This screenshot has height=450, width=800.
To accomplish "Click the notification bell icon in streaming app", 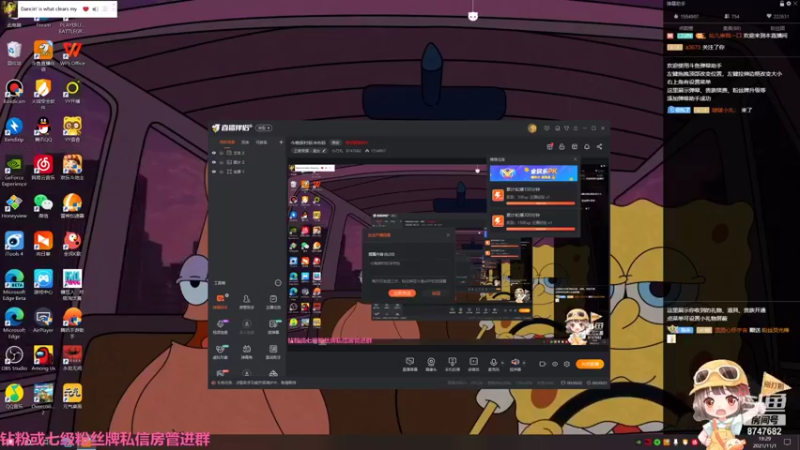I will 587,147.
